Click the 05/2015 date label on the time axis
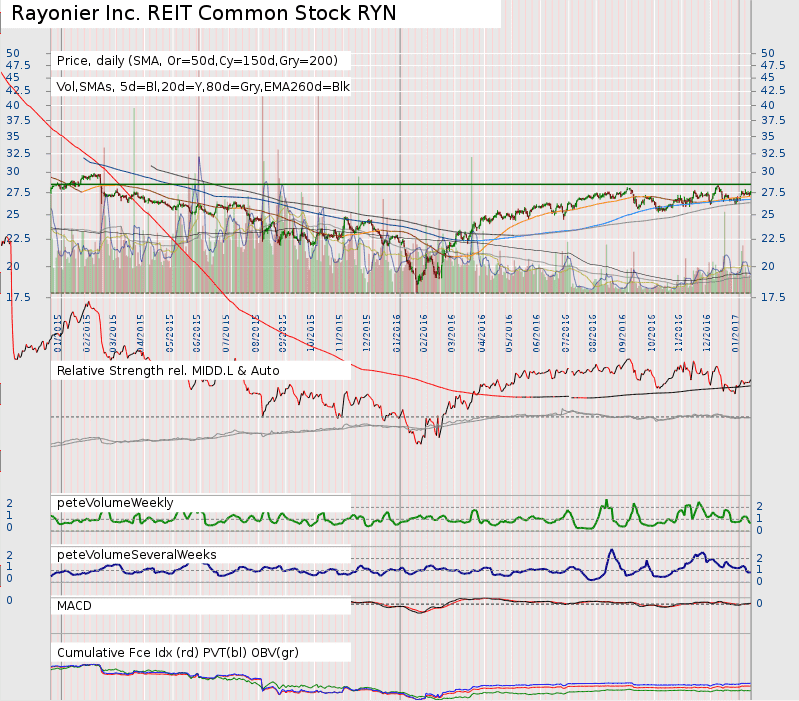Image resolution: width=799 pixels, height=701 pixels. point(170,333)
